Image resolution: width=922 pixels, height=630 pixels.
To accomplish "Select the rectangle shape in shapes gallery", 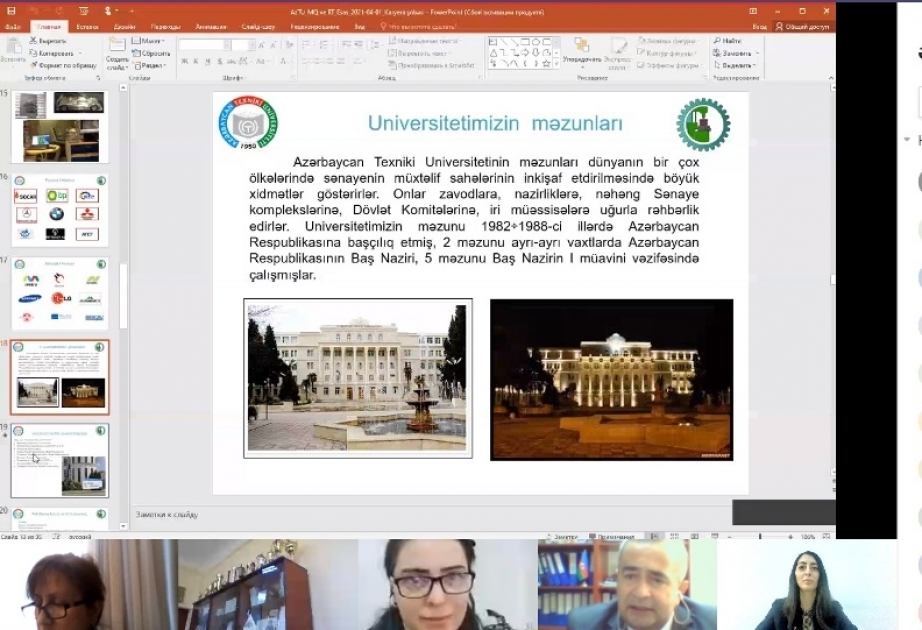I will point(526,42).
